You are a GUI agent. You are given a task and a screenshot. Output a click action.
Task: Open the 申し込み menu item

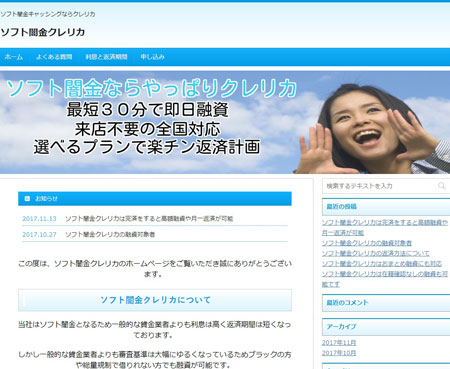152,57
